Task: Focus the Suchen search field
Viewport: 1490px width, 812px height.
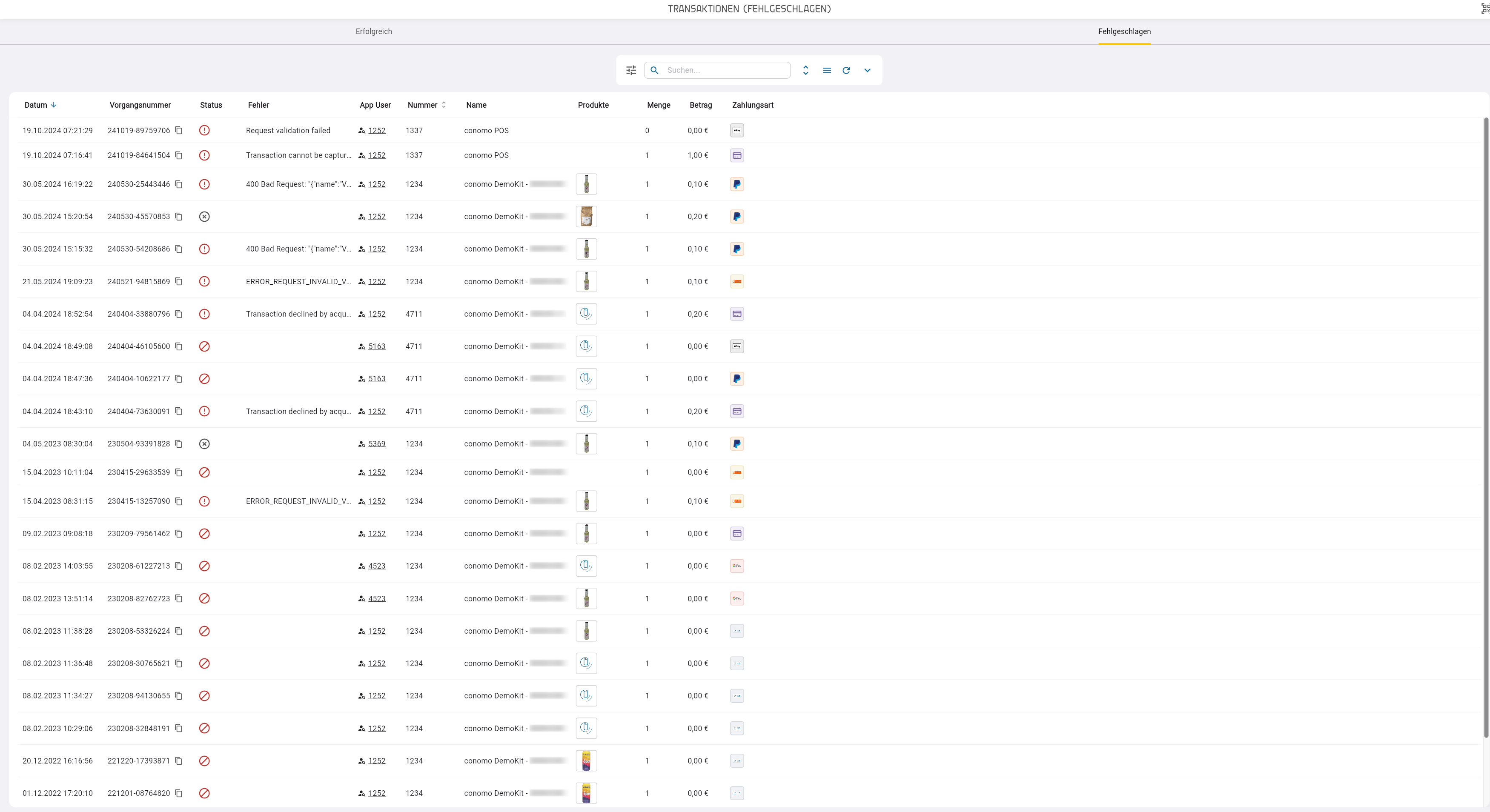Action: [x=717, y=70]
